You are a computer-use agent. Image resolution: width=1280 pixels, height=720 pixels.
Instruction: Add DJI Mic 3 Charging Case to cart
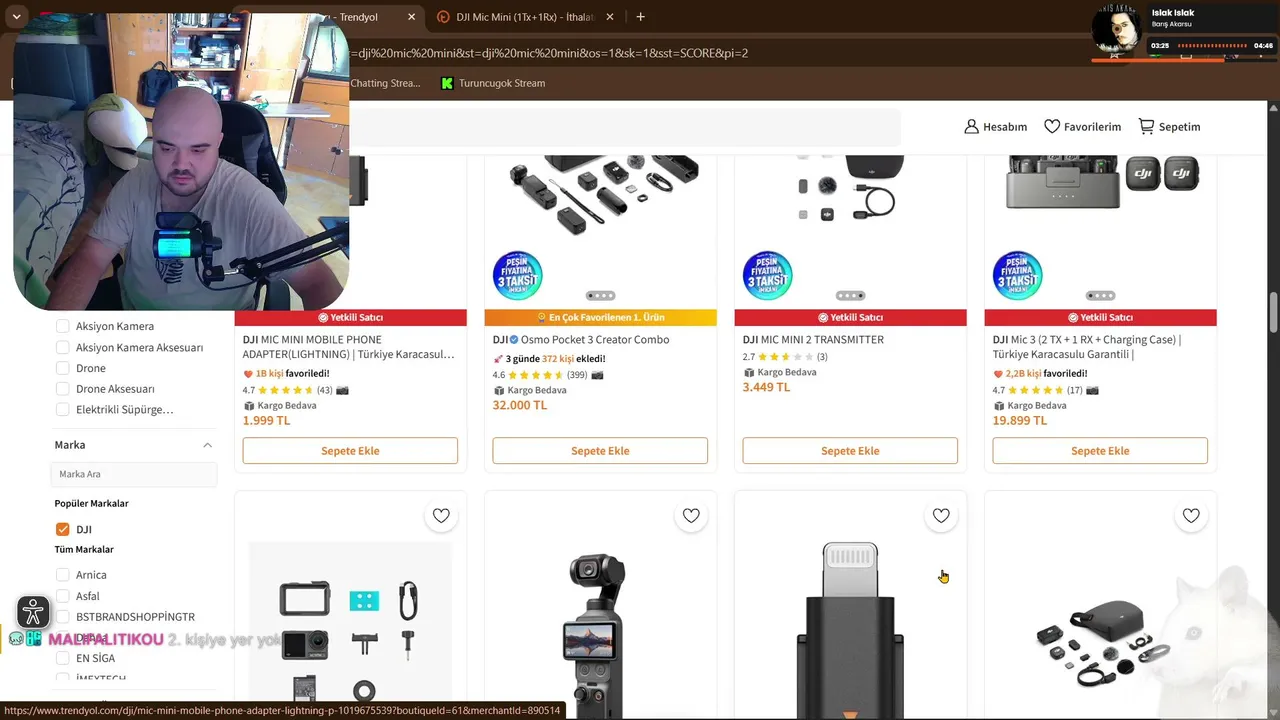[1100, 451]
